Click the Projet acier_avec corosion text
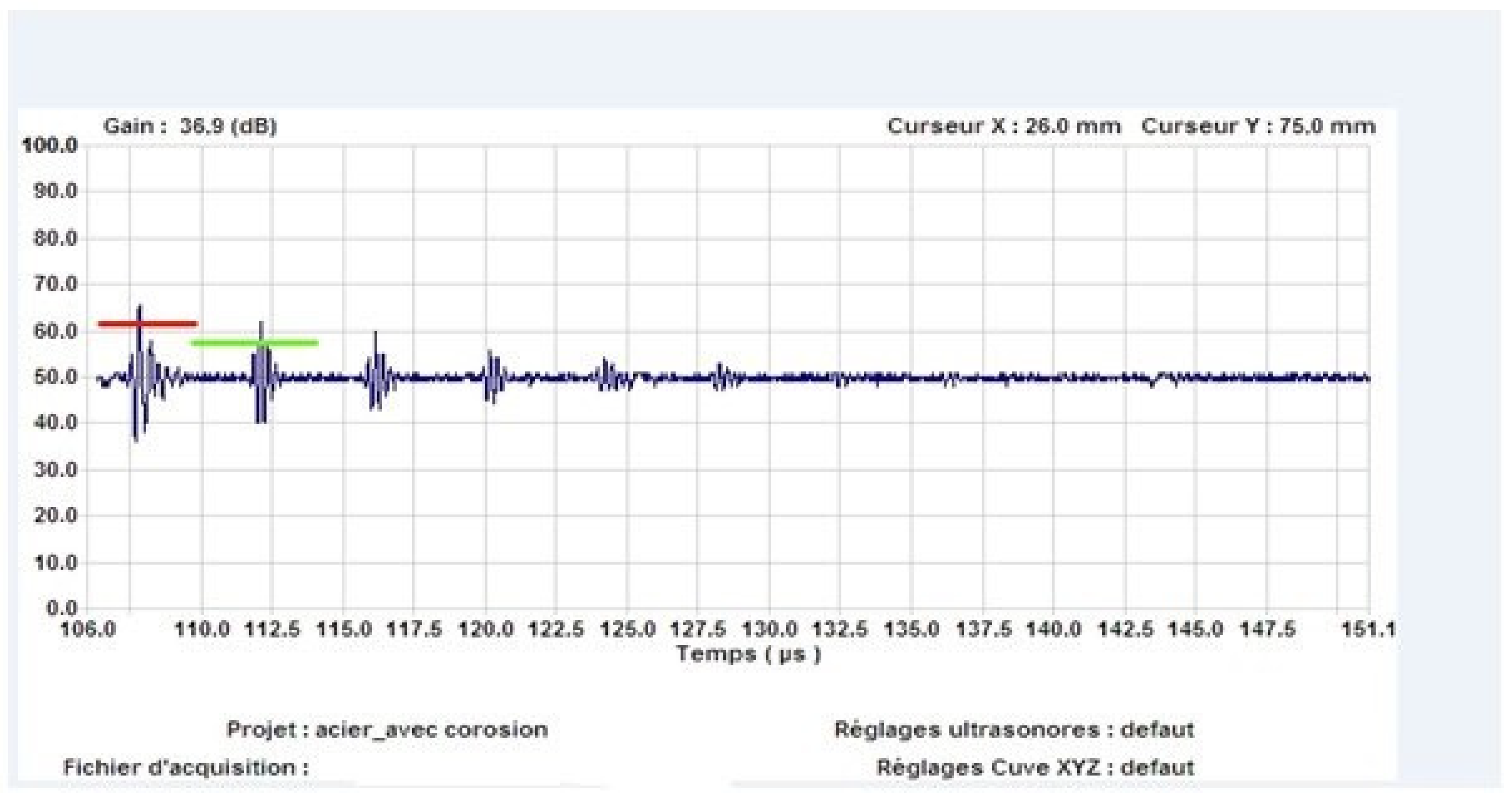 pos(387,730)
